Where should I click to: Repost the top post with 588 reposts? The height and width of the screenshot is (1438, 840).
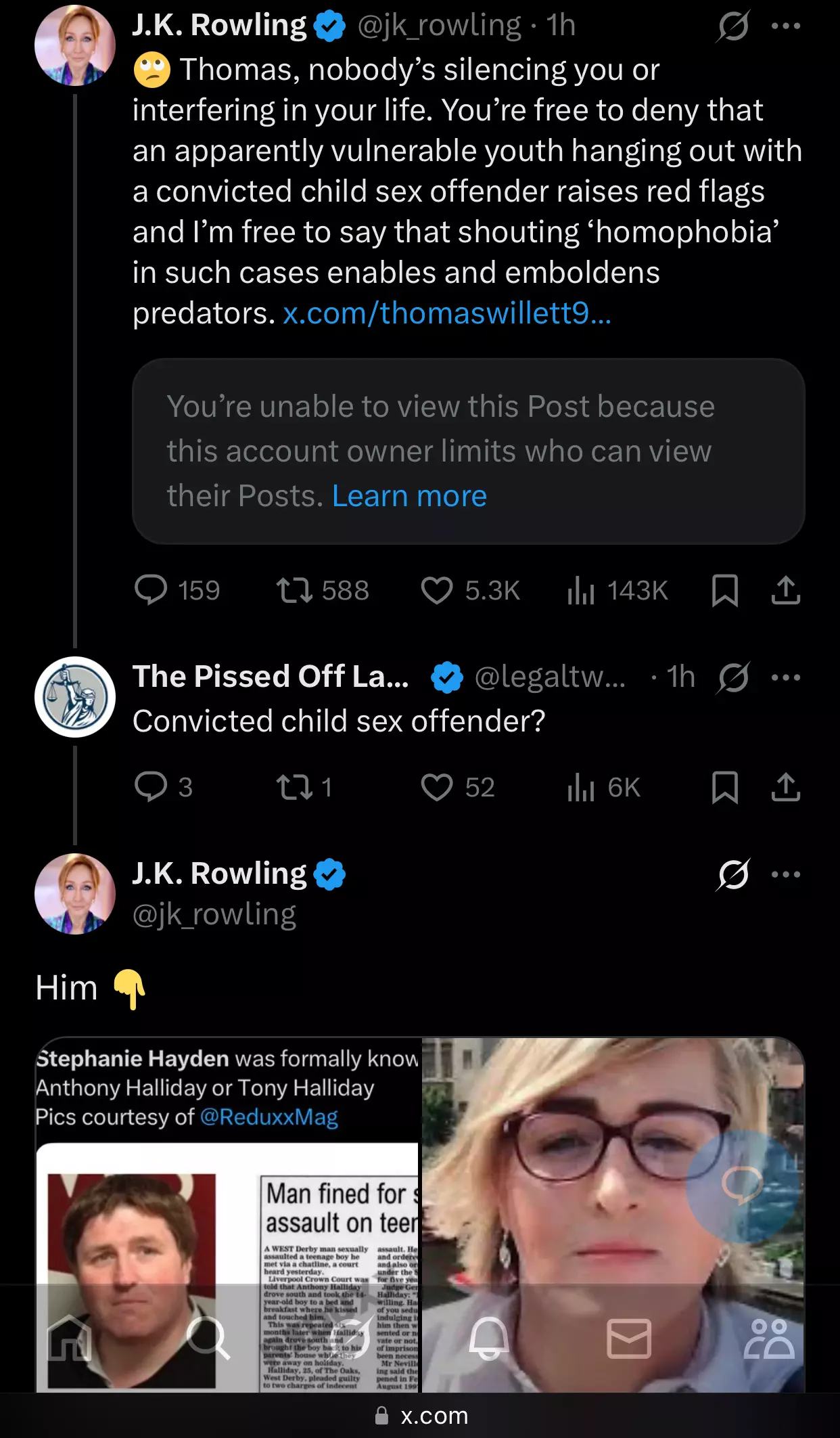(295, 590)
